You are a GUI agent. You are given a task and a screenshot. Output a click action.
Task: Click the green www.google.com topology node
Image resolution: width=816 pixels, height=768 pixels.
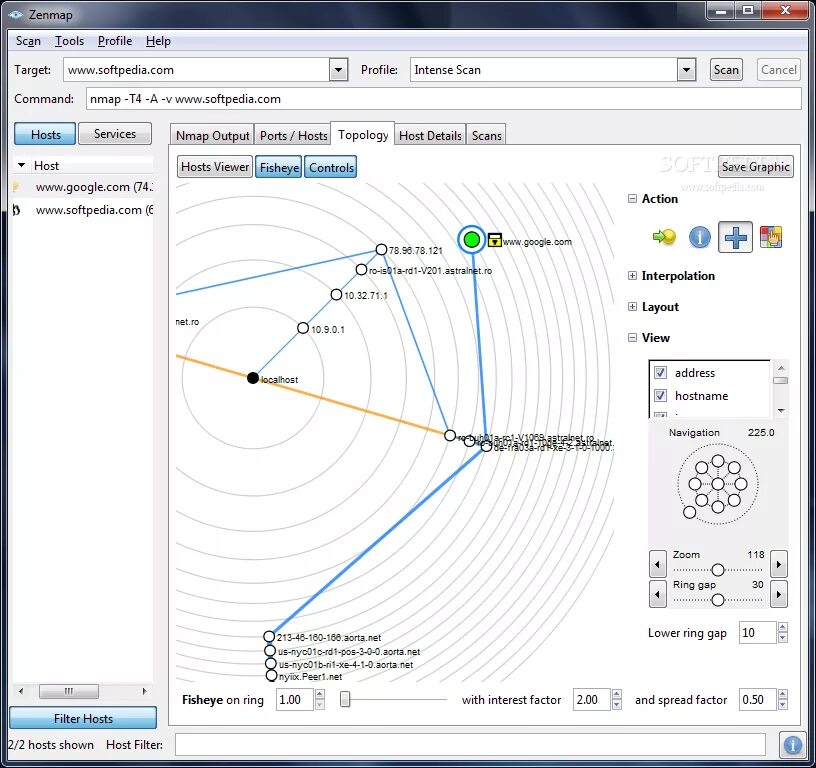(471, 239)
